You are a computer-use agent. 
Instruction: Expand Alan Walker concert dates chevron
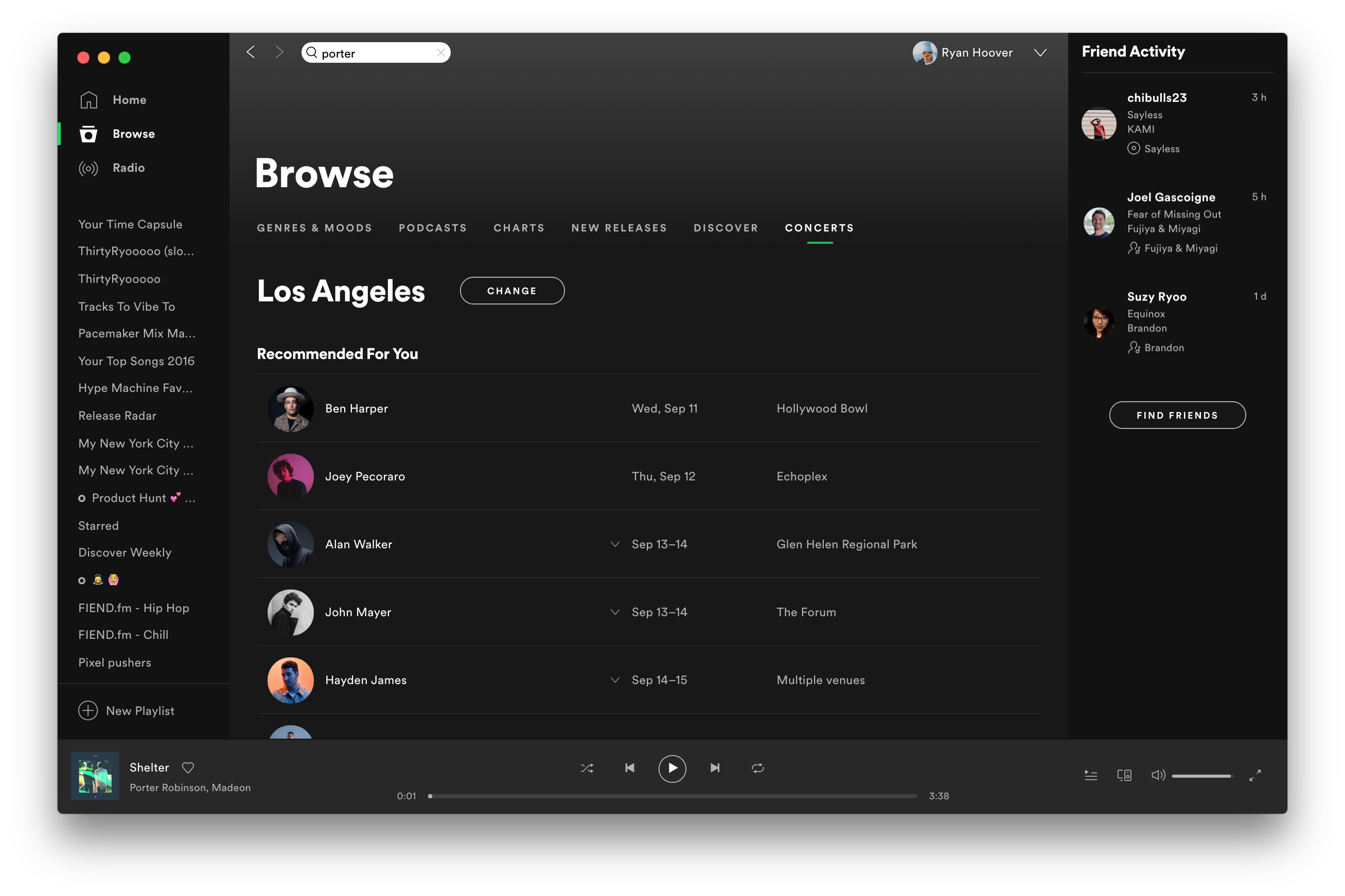614,544
